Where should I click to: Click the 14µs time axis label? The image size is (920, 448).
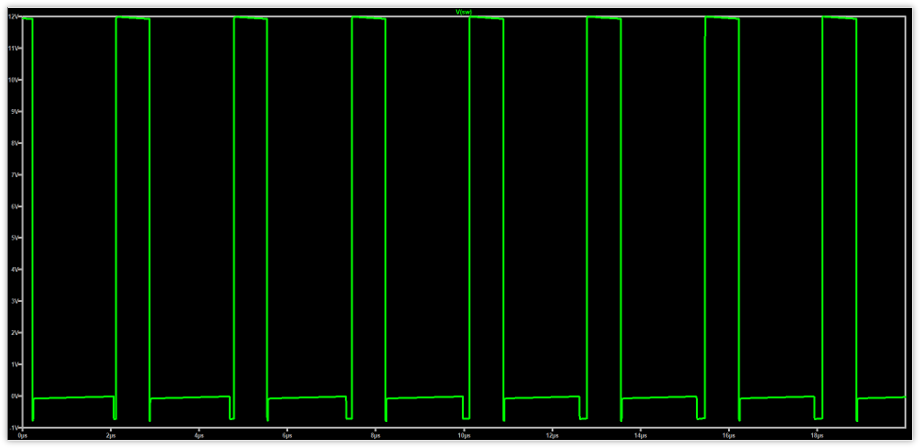click(640, 436)
